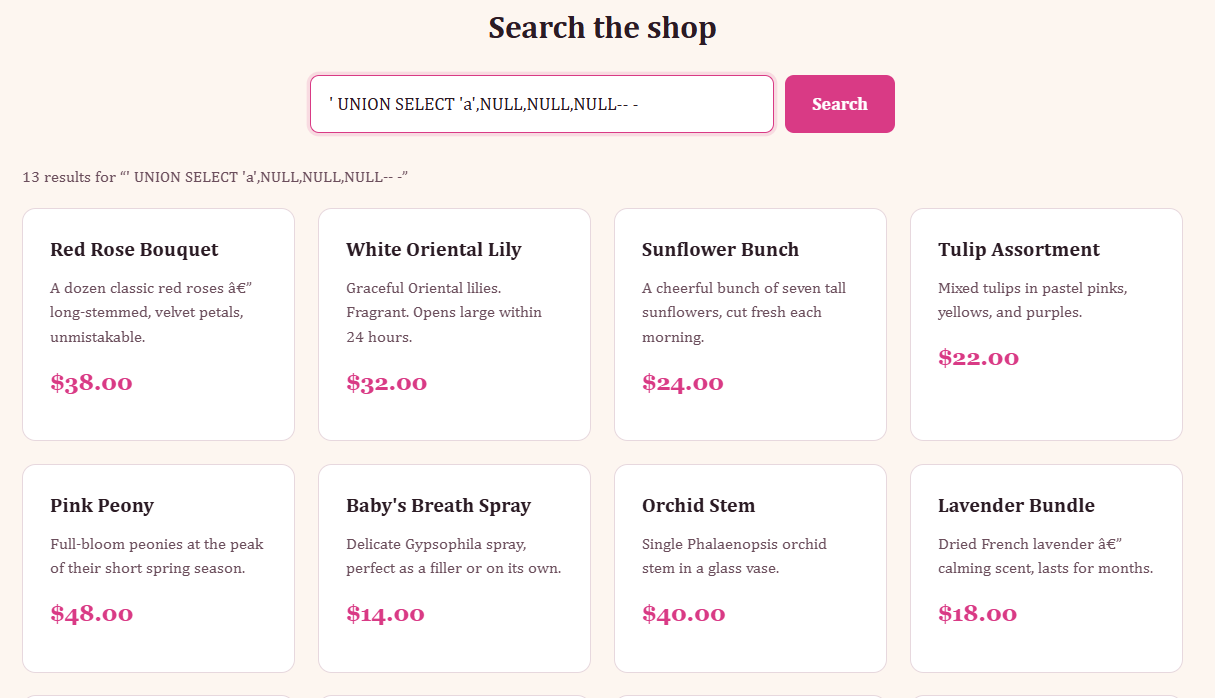Open the Sunflower Bunch product title
This screenshot has width=1215, height=698.
coord(720,250)
